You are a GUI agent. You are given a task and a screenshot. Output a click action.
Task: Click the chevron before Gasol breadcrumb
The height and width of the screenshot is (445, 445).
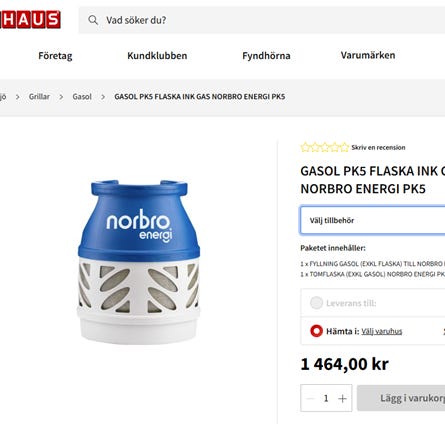pyautogui.click(x=61, y=97)
